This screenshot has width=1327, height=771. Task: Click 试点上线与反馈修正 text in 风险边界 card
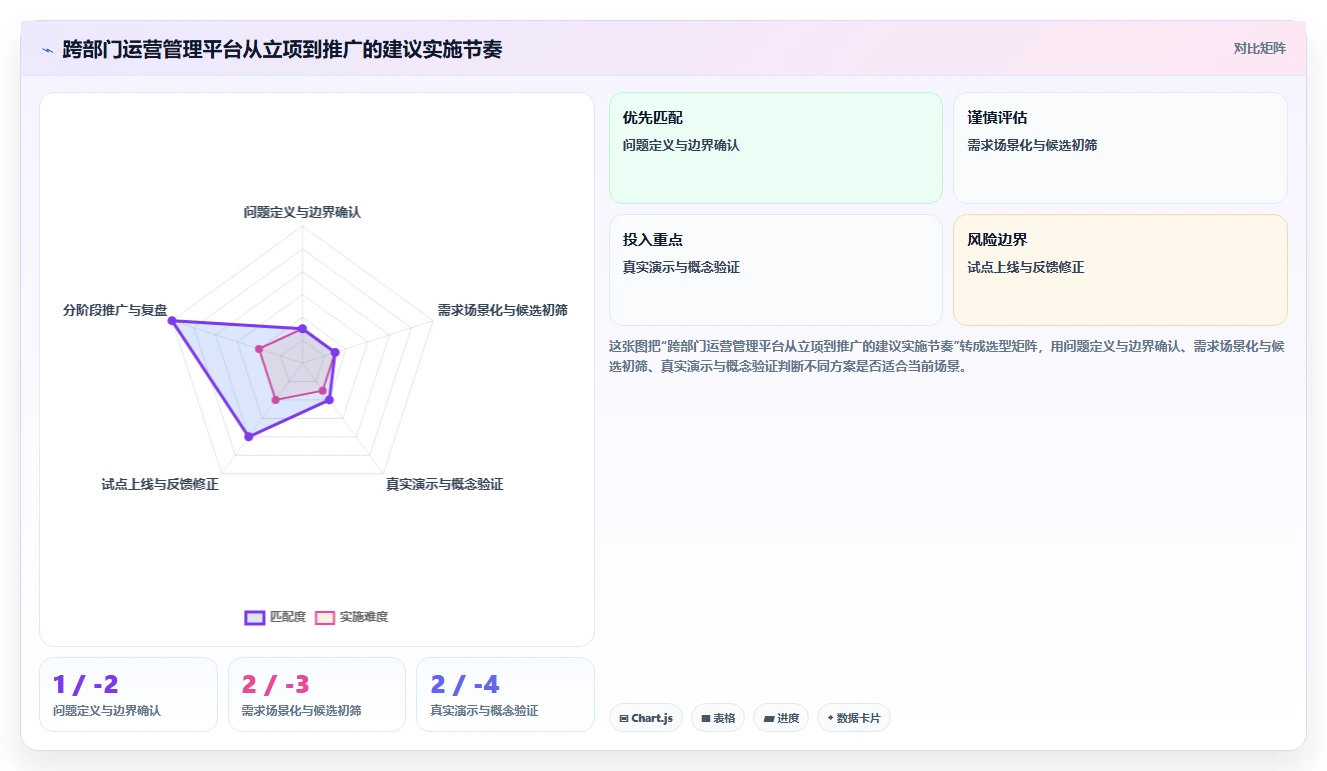1026,267
